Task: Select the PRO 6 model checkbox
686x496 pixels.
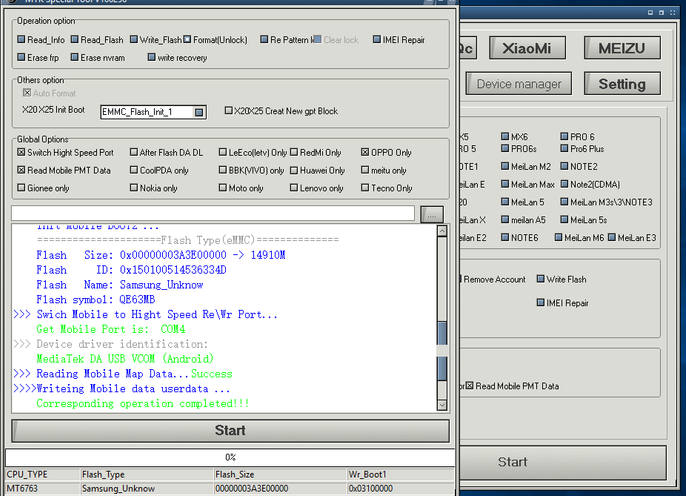Action: click(x=564, y=136)
